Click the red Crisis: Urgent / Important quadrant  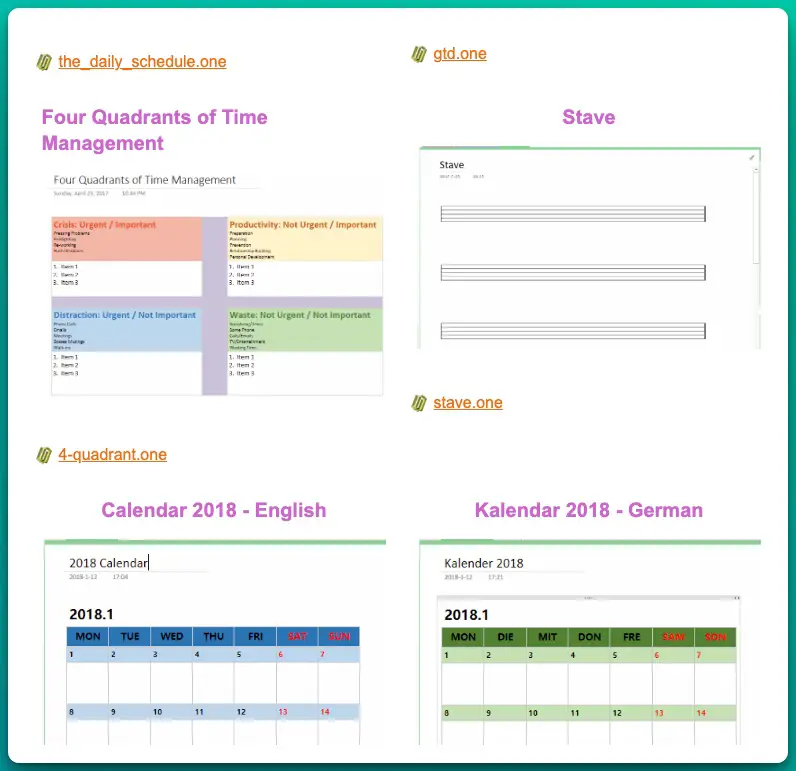tap(125, 238)
